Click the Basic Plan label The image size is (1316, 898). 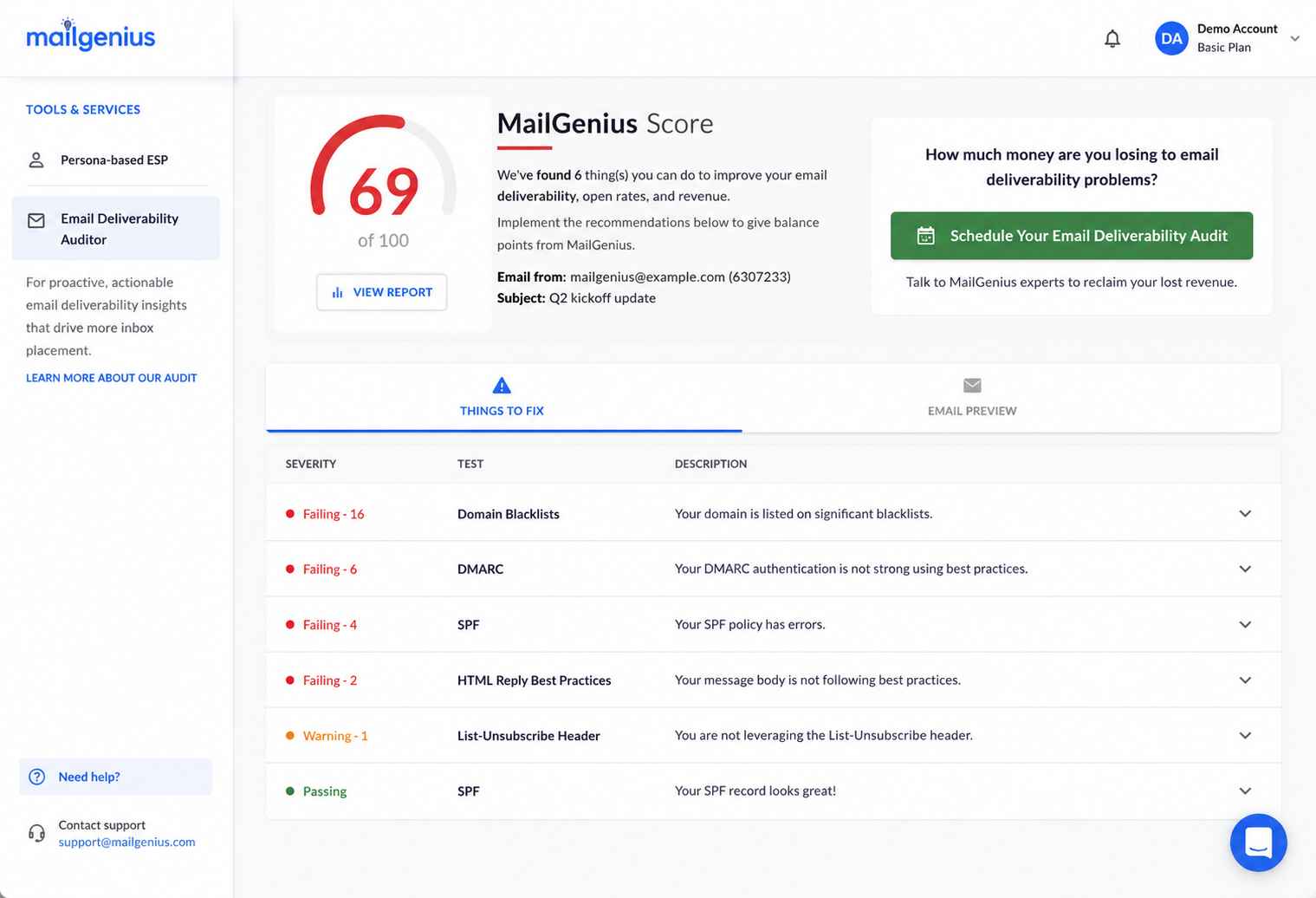(x=1224, y=48)
